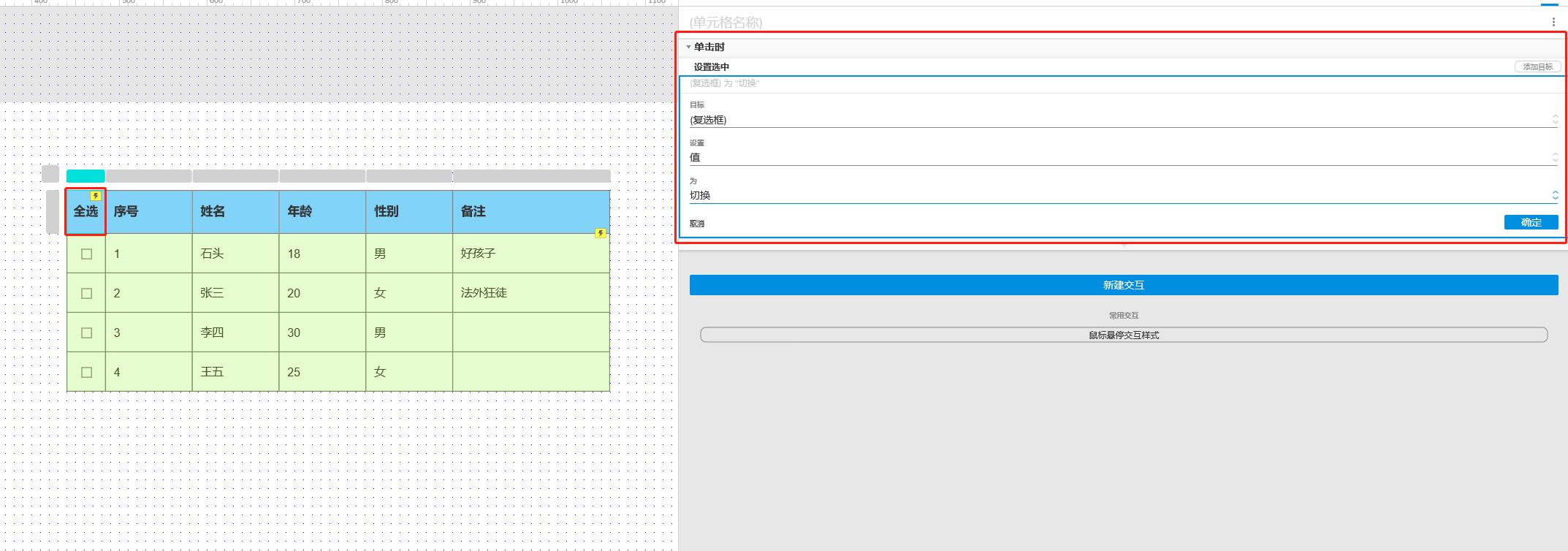
Task: Click the 鼠标悬停交互样式 button
Action: [x=1124, y=335]
